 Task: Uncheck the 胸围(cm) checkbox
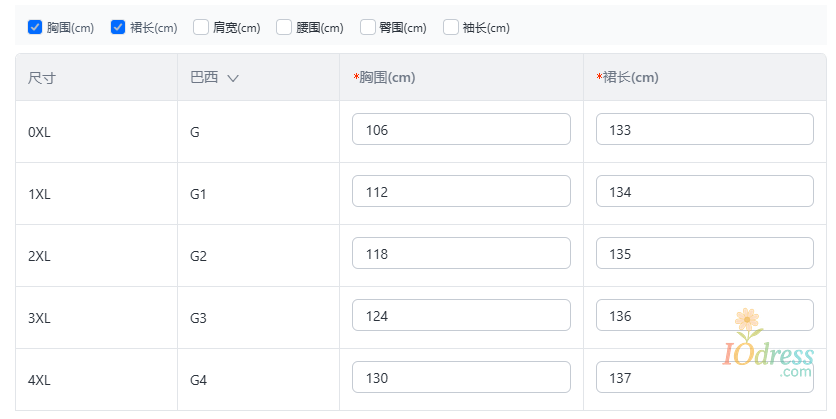pos(35,27)
